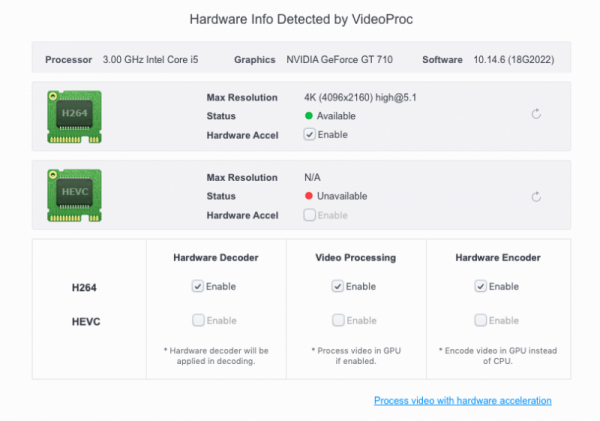This screenshot has width=600, height=421.
Task: Uncheck H264 Video Processing Enable
Action: coord(338,287)
